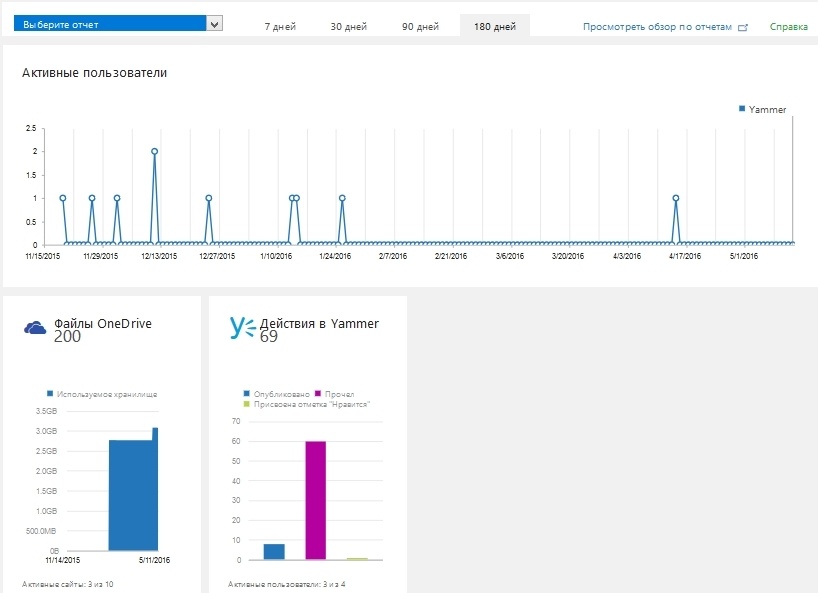Click the magenta 'Прочел' legend square

tap(319, 394)
